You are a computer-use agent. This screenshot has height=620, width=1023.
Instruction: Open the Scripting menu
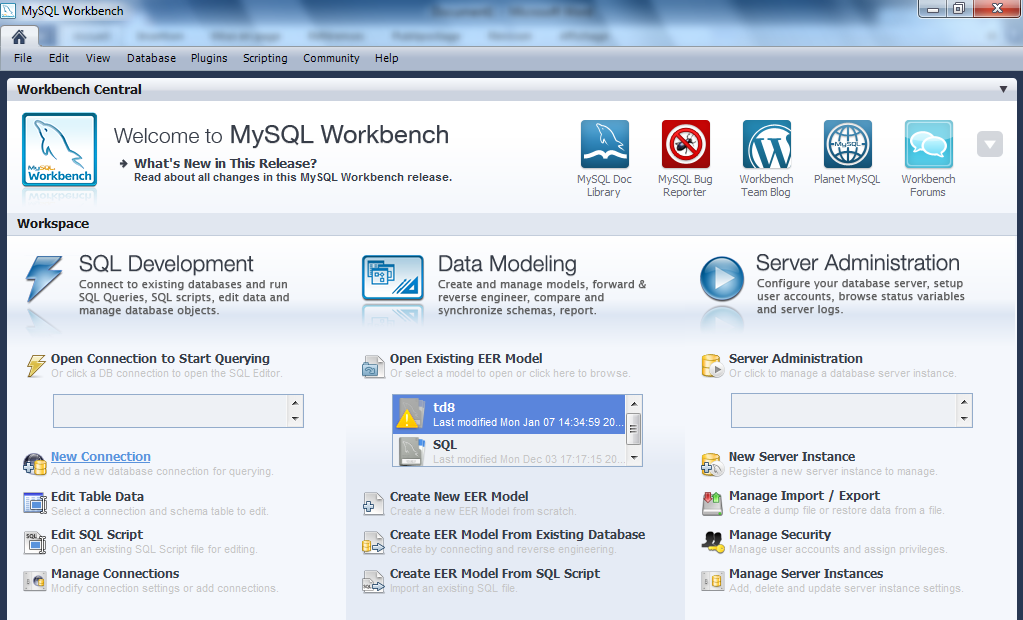[265, 58]
